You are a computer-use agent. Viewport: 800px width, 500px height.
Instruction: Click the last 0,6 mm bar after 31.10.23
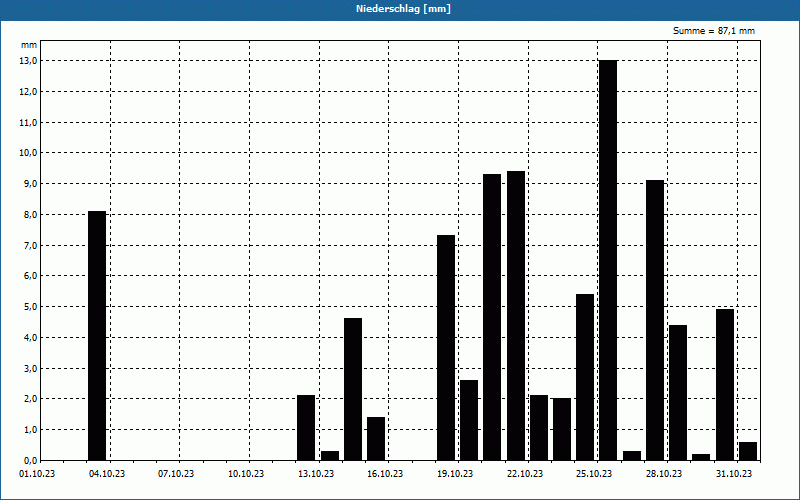(748, 451)
